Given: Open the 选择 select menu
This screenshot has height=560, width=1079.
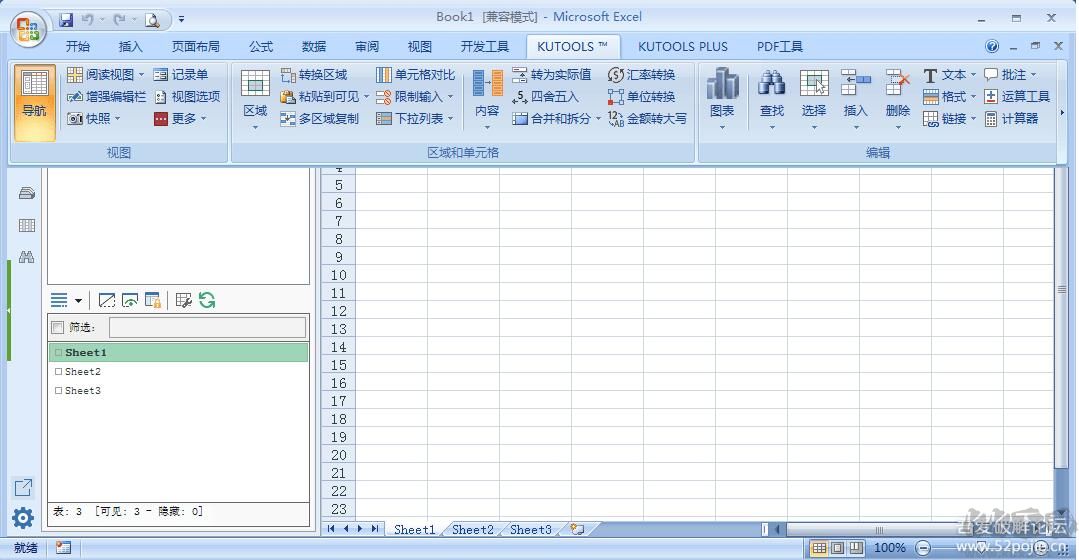Looking at the screenshot, I should pyautogui.click(x=813, y=100).
